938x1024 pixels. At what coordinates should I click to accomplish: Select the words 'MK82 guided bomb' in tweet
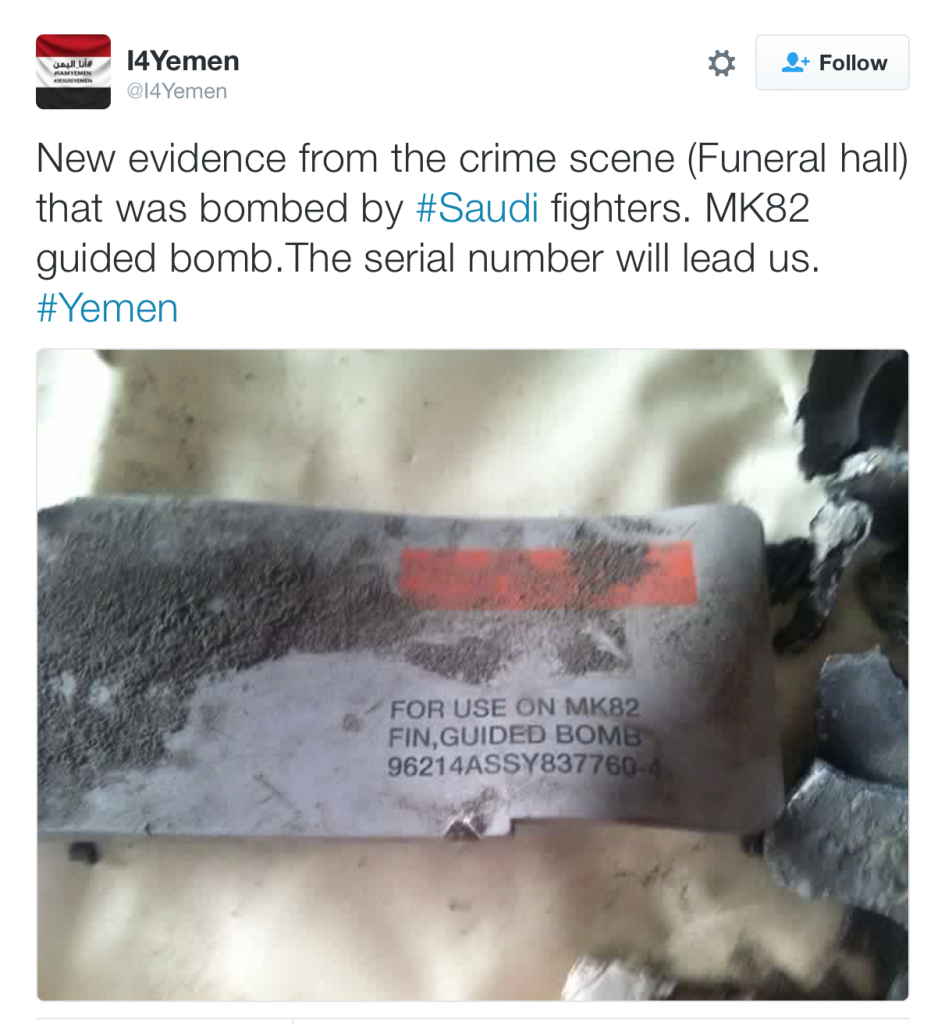(x=423, y=233)
